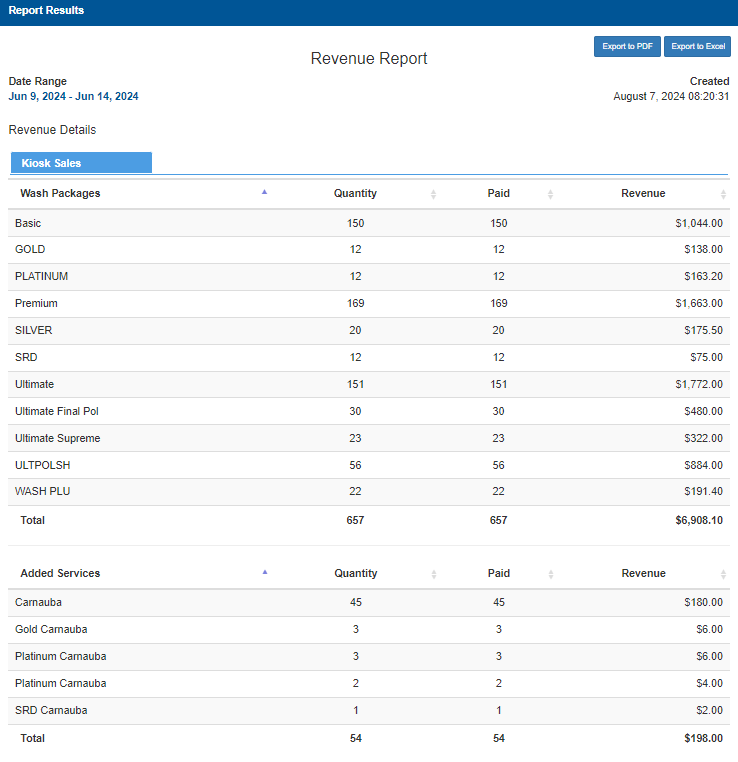Viewport: 738px width, 762px height.
Task: Click the Revenue Report title
Action: pos(369,58)
